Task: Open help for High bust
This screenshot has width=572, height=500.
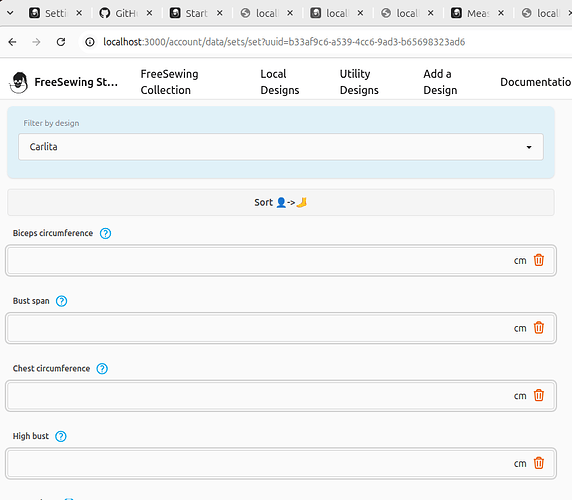Action: point(61,437)
